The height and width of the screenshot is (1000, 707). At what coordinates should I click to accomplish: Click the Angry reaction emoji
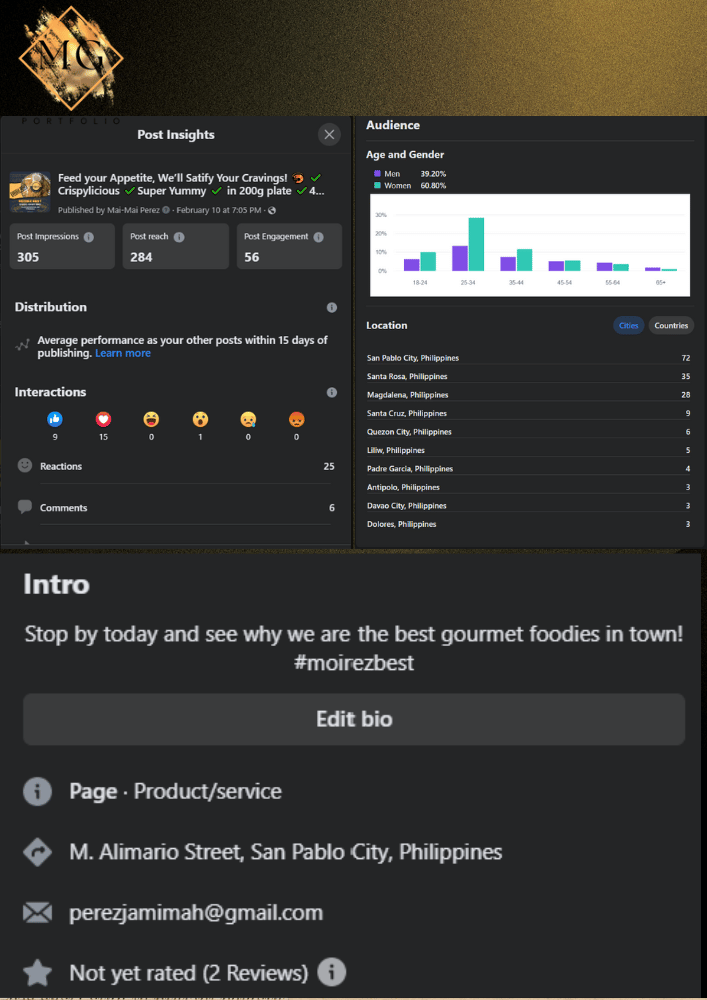coord(296,420)
